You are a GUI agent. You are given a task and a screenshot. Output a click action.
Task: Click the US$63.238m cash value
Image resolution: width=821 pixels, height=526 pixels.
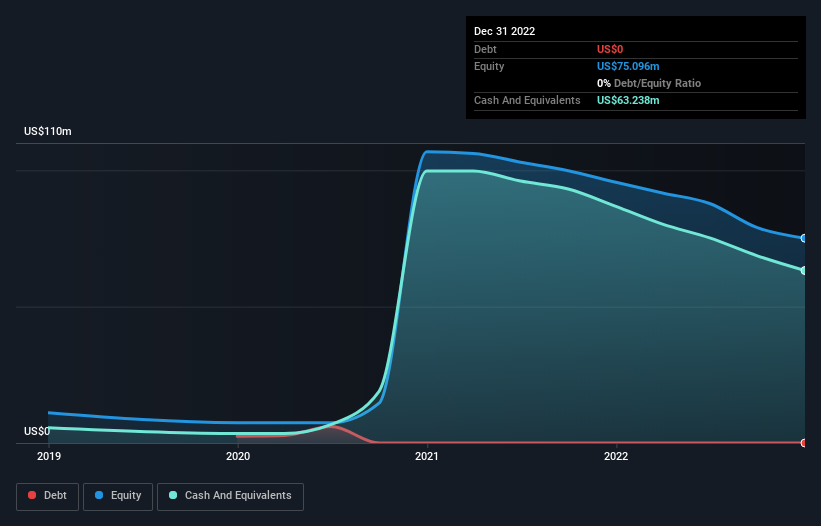628,100
